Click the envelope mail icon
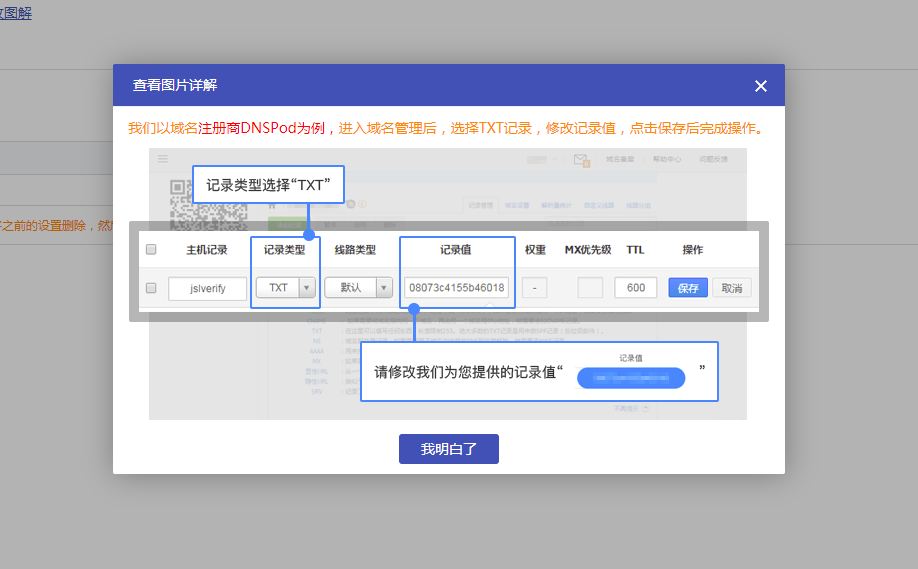This screenshot has height=569, width=918. (581, 160)
